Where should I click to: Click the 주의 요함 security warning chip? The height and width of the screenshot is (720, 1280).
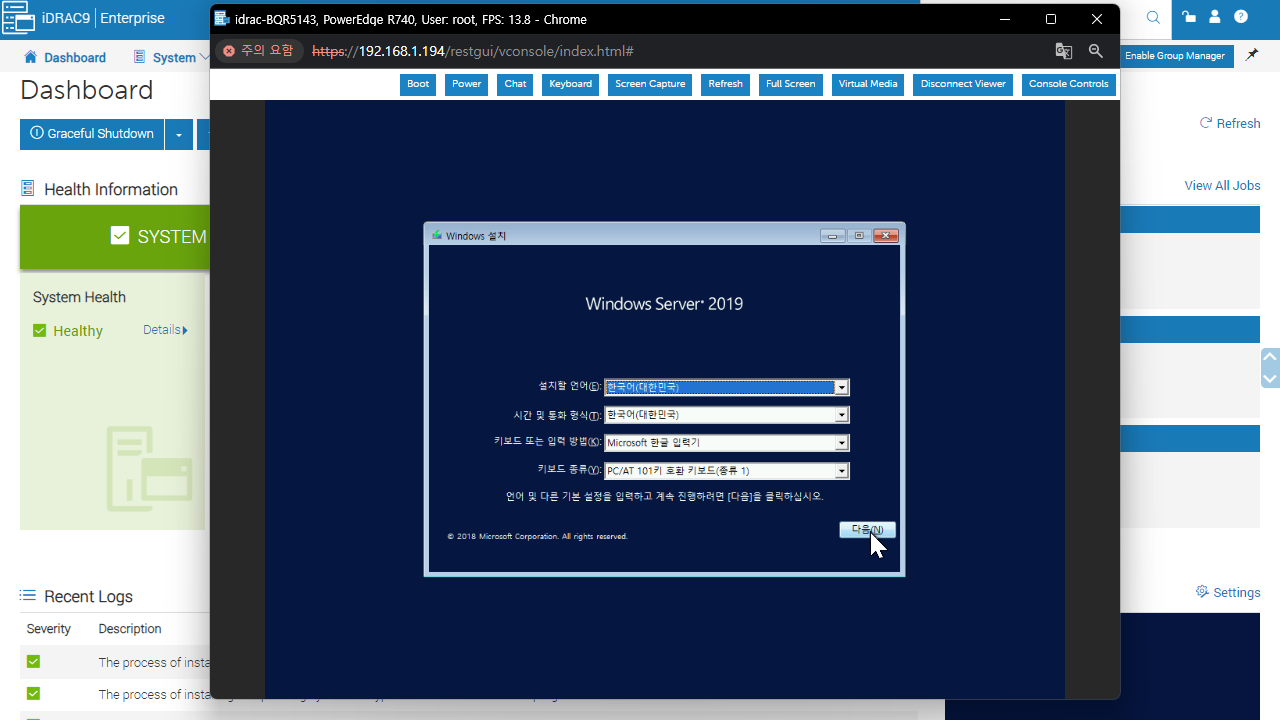(x=258, y=51)
